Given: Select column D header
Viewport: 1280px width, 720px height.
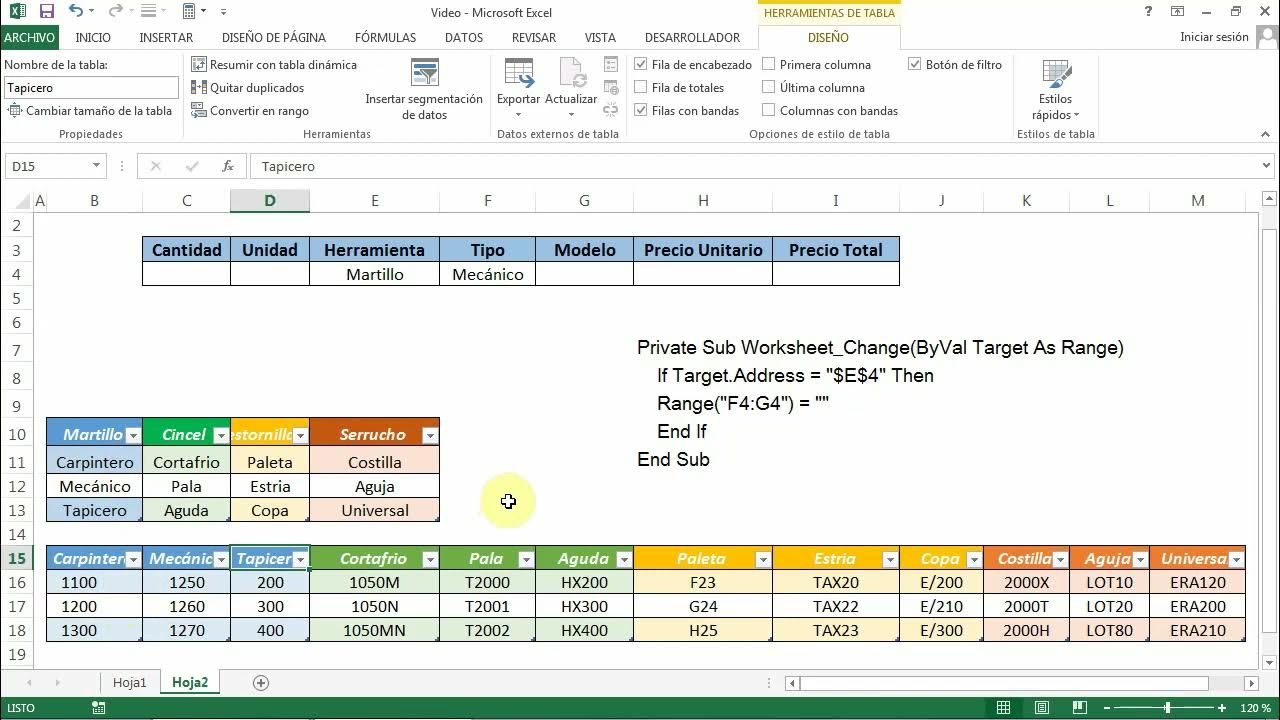Looking at the screenshot, I should pyautogui.click(x=270, y=201).
